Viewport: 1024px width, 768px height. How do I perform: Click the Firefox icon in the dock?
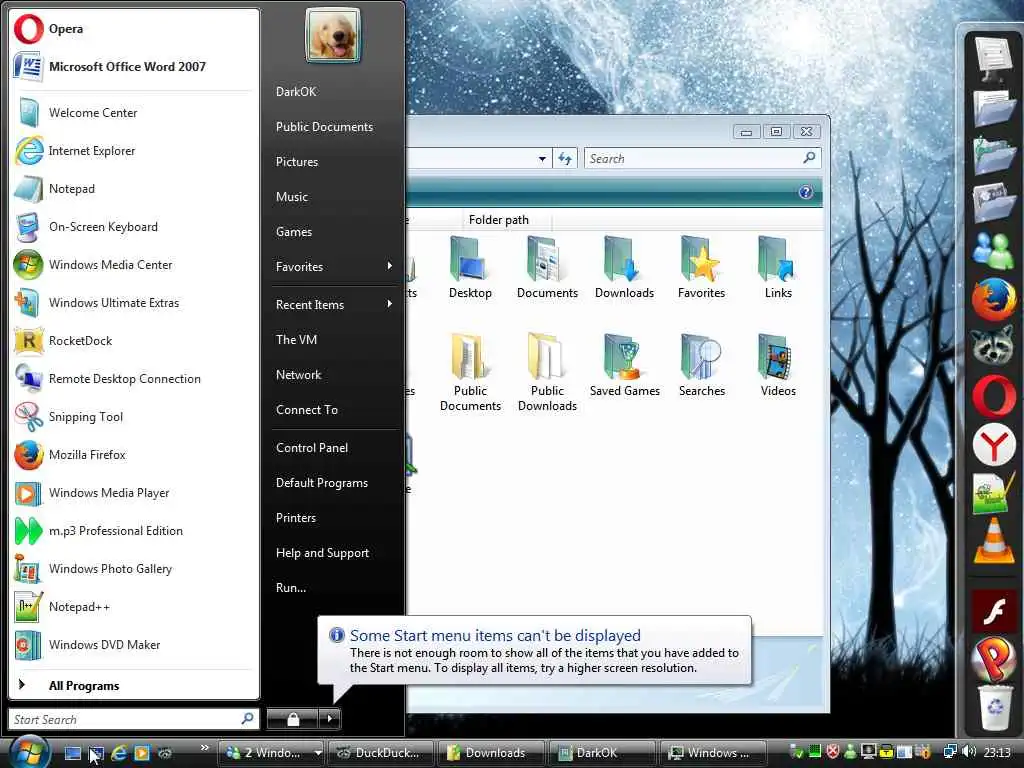tap(993, 299)
